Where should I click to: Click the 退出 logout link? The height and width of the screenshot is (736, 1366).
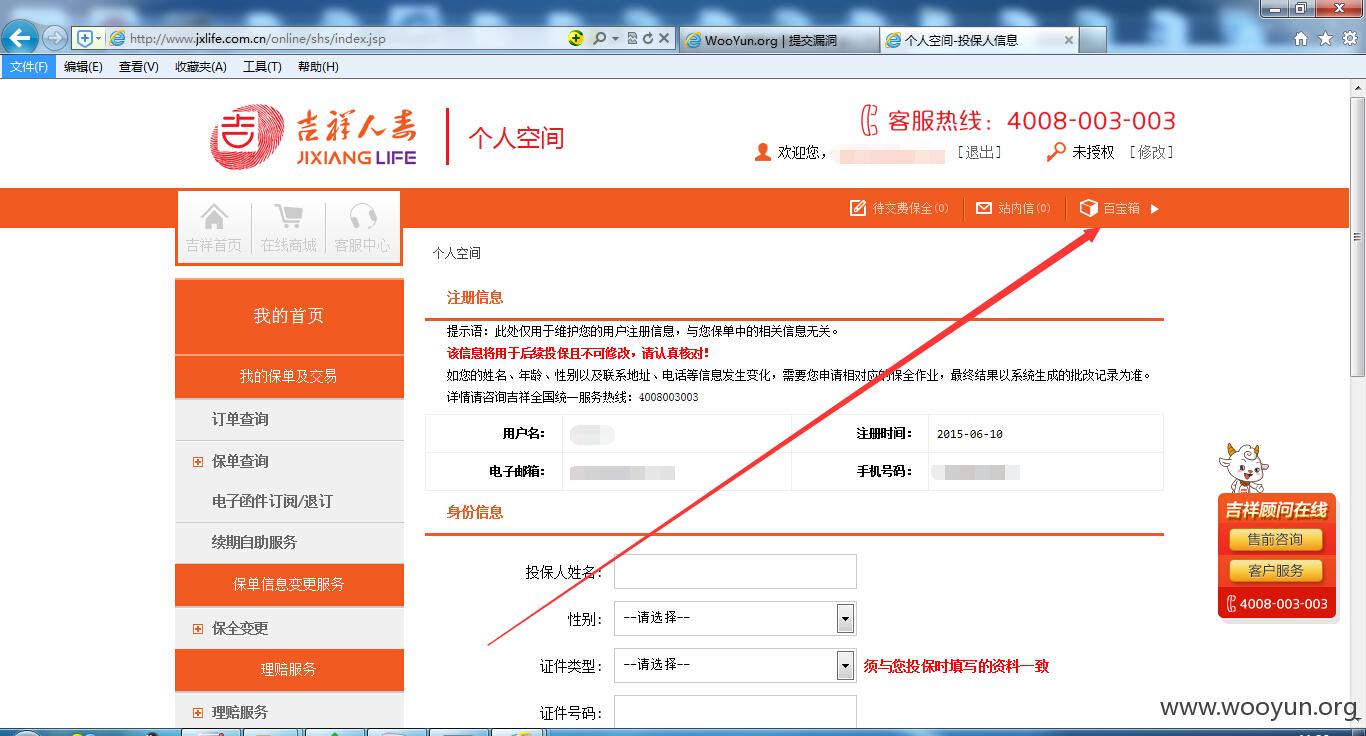[x=979, y=152]
